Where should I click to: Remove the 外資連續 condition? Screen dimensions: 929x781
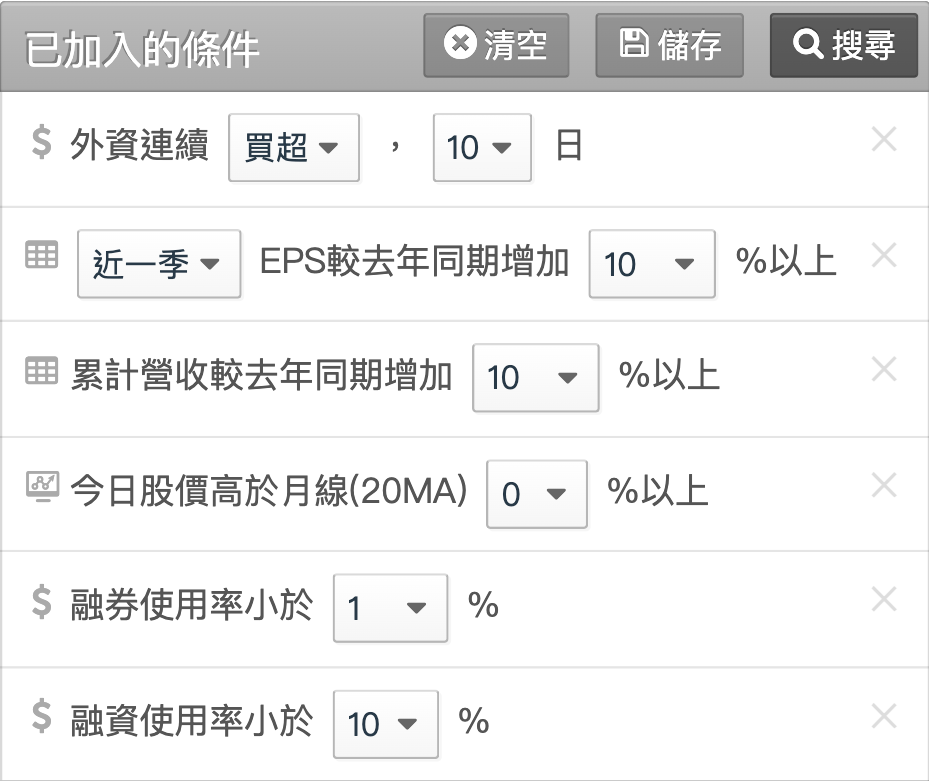[884, 139]
